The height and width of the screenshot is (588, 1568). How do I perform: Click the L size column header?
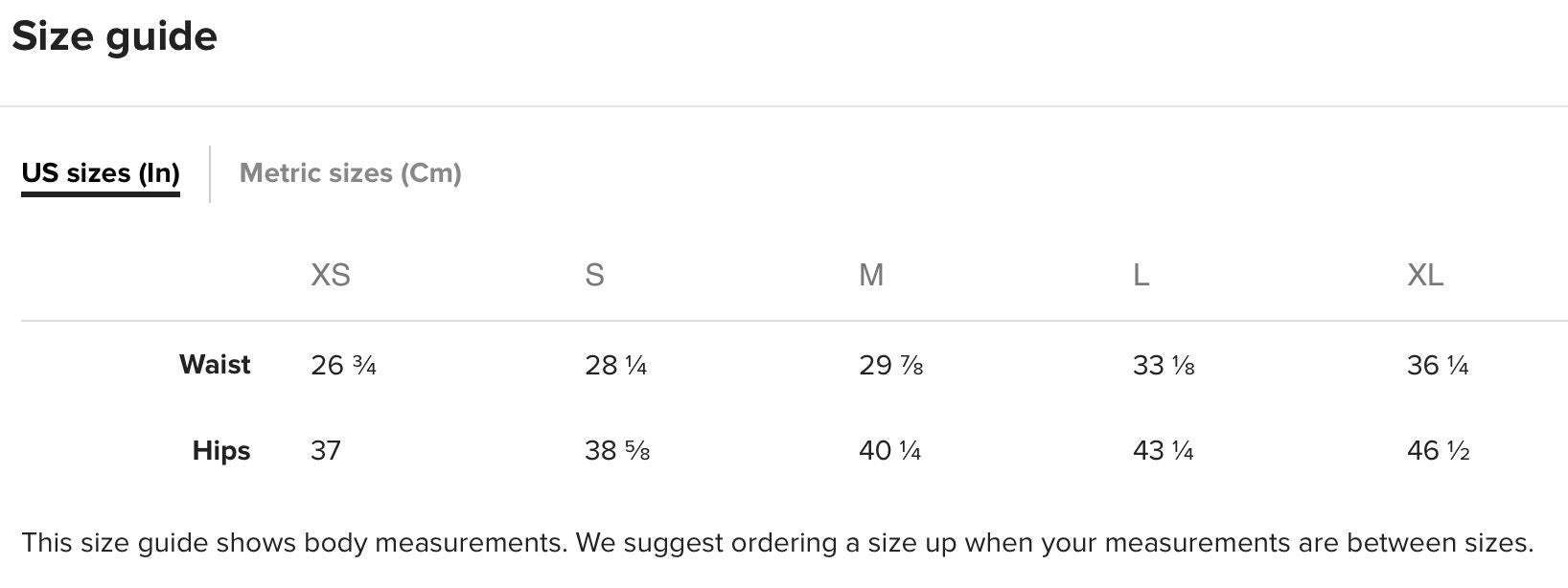coord(1141,276)
